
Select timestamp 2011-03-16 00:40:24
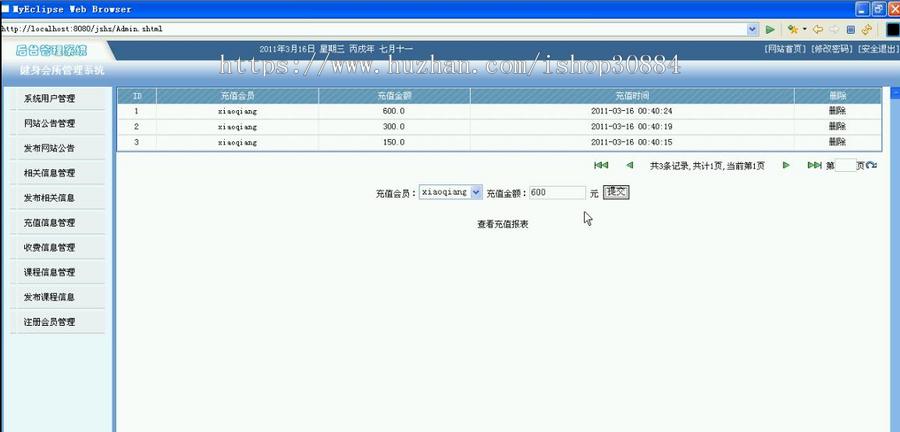click(631, 111)
